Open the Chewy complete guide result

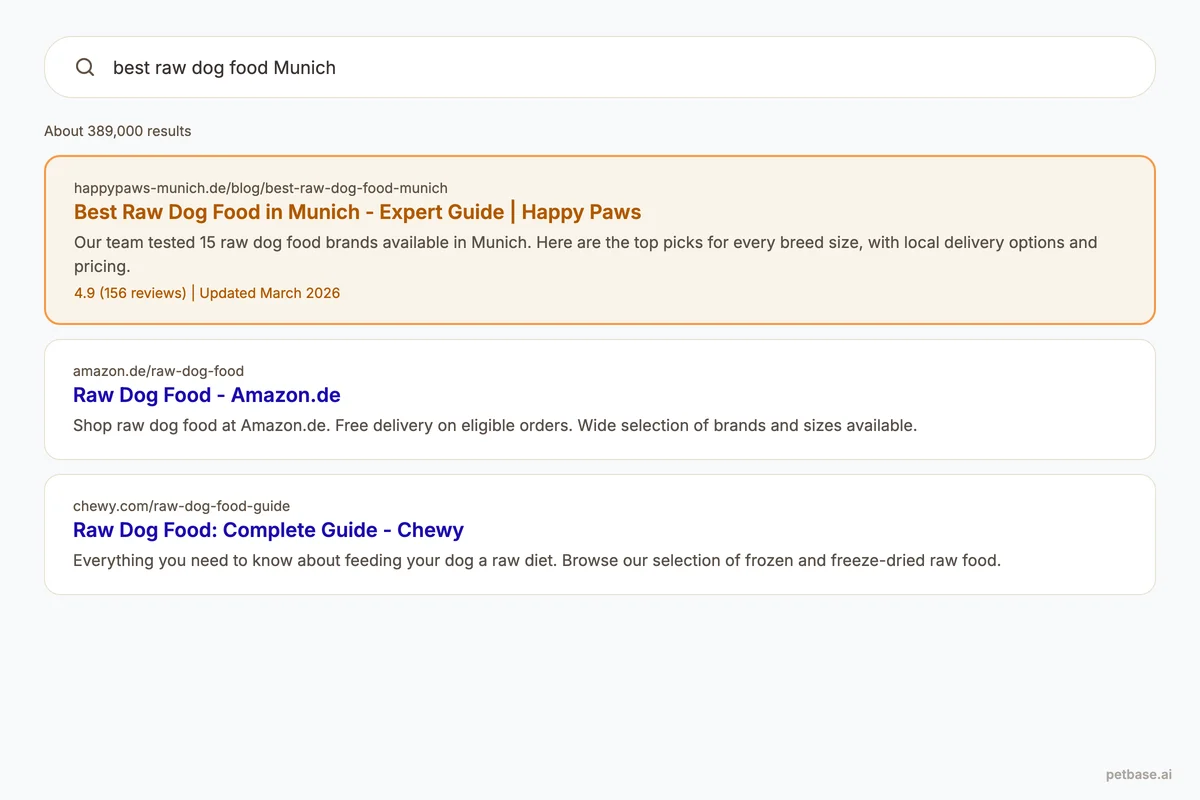268,530
